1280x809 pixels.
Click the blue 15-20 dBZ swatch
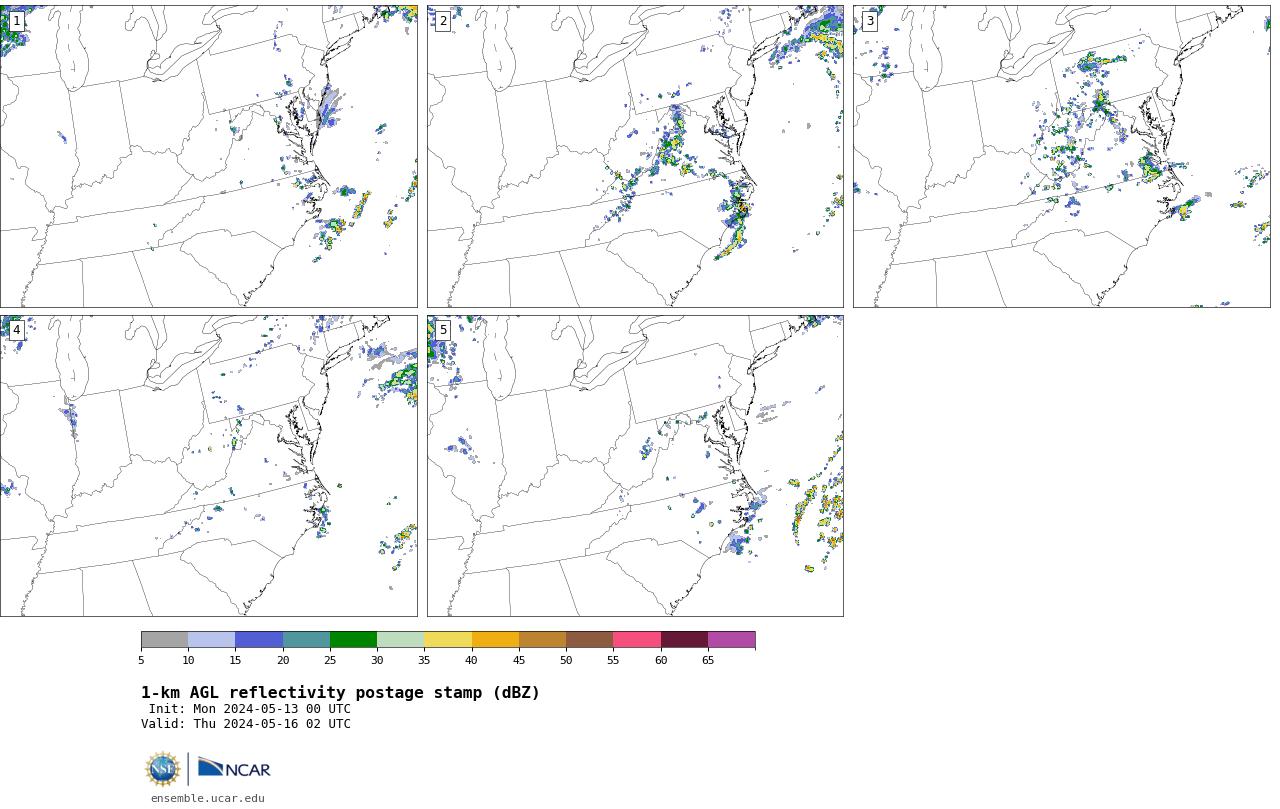click(x=259, y=640)
